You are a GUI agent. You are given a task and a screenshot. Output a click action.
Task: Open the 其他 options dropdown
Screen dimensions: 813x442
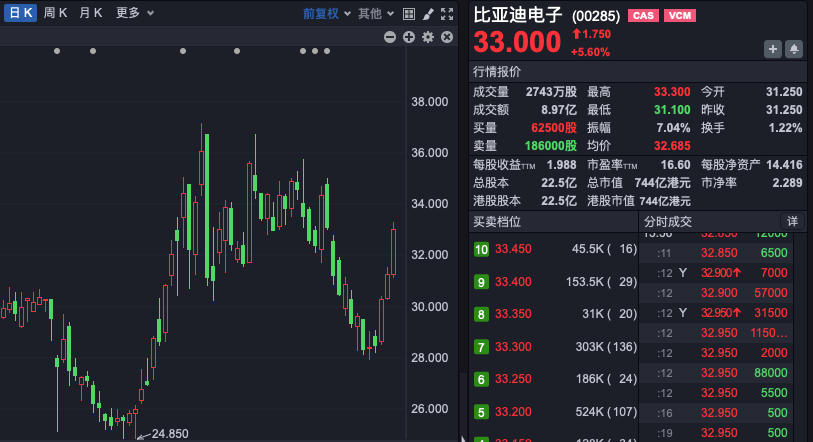[375, 14]
